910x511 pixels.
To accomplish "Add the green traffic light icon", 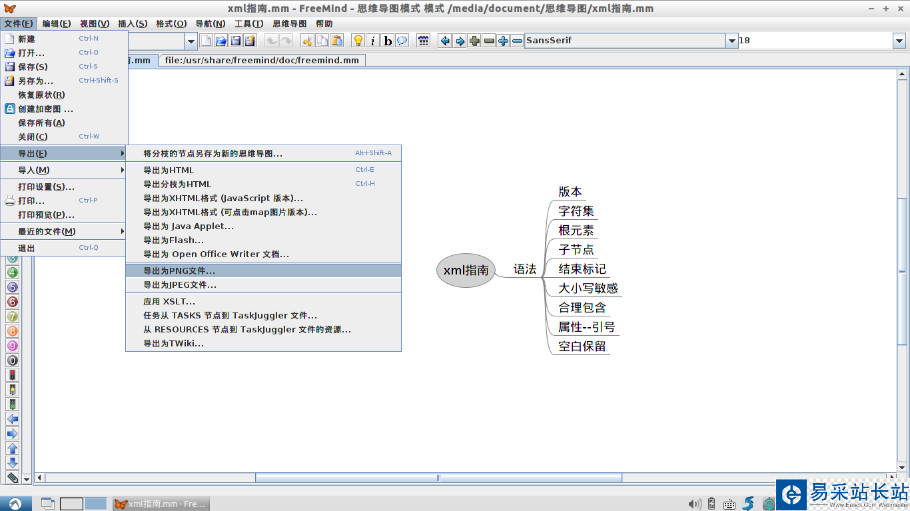I will tap(12, 404).
